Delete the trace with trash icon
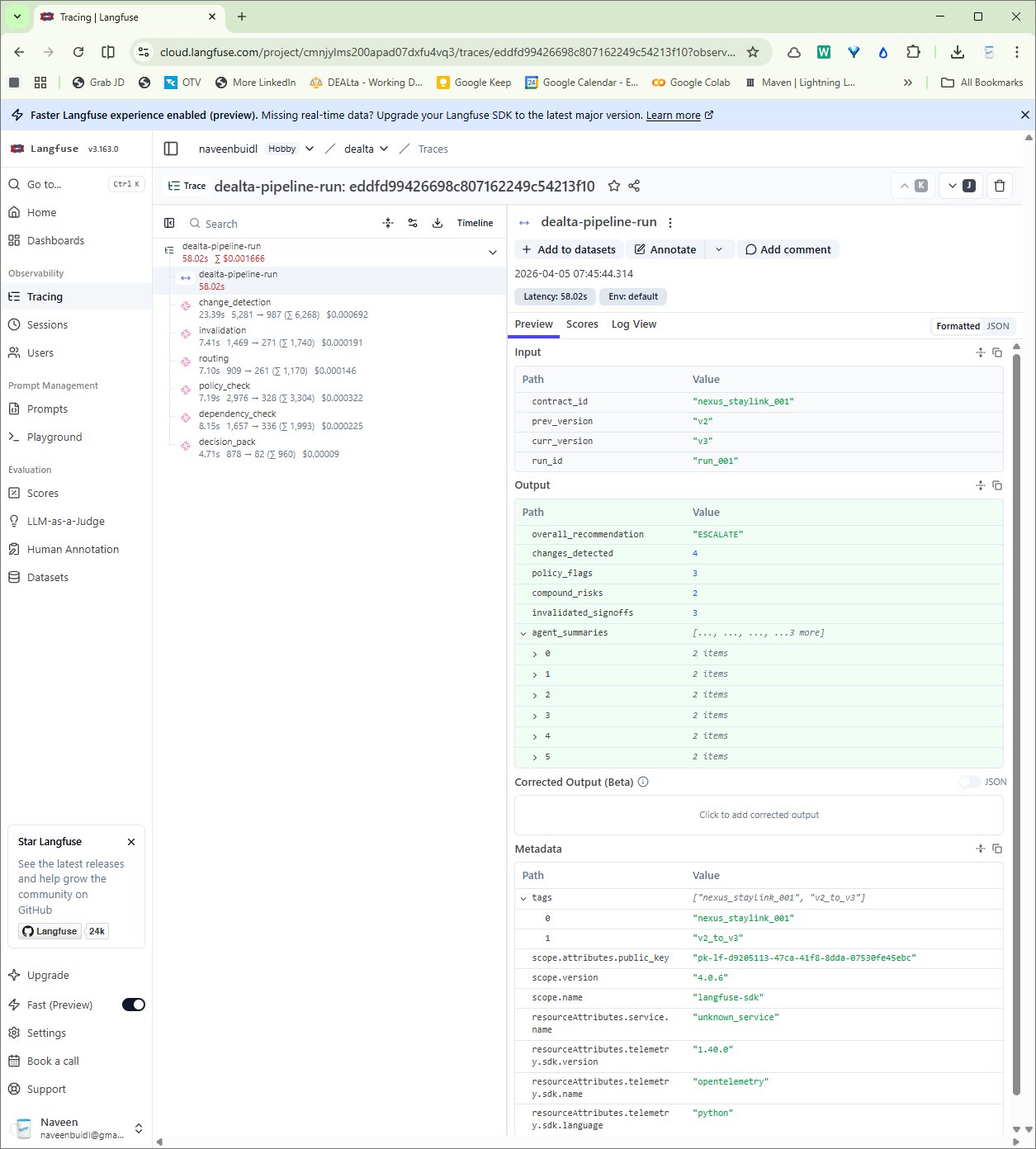Screen dimensions: 1036x1149 1000,187
